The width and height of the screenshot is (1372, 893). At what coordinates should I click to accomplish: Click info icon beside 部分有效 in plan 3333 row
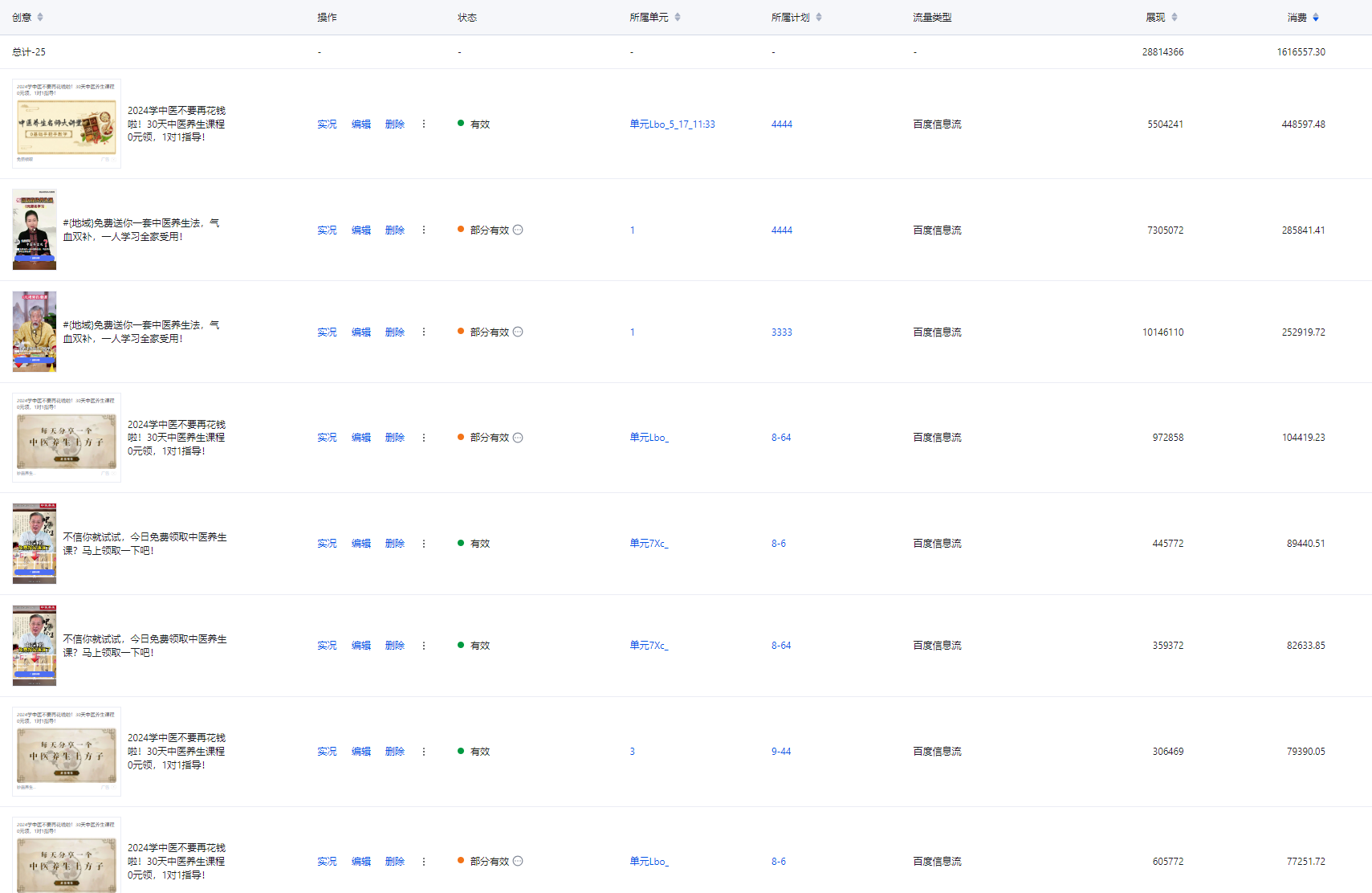tap(518, 332)
